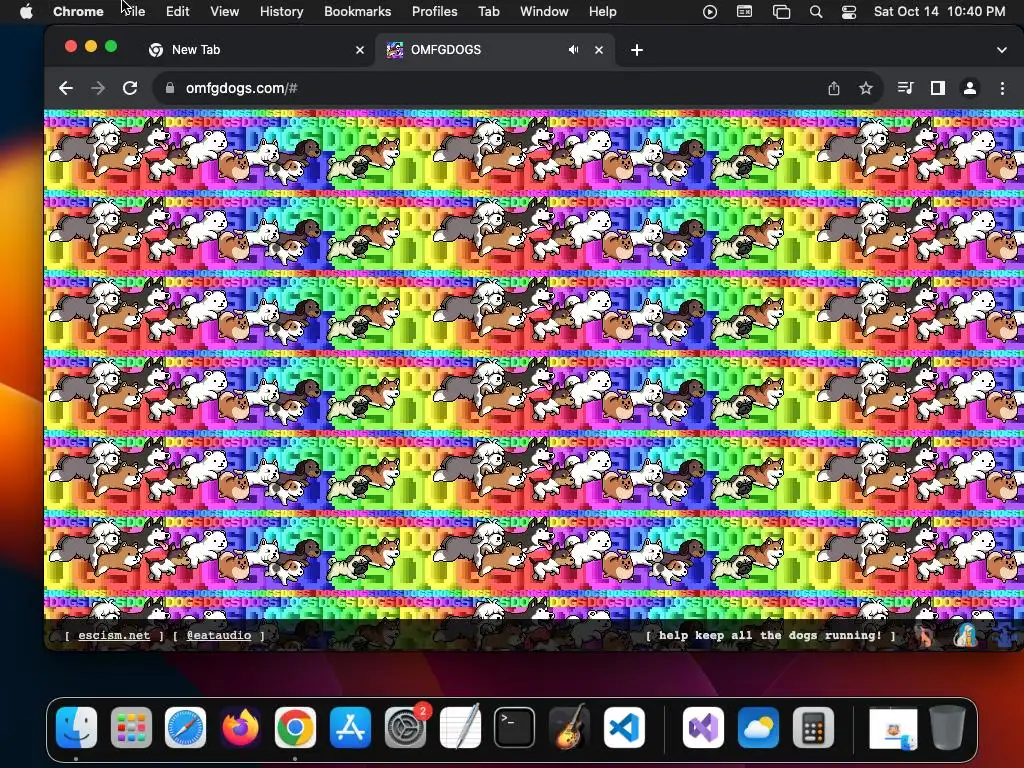1024x768 pixels.
Task: Open App Store from the Dock
Action: pos(350,728)
